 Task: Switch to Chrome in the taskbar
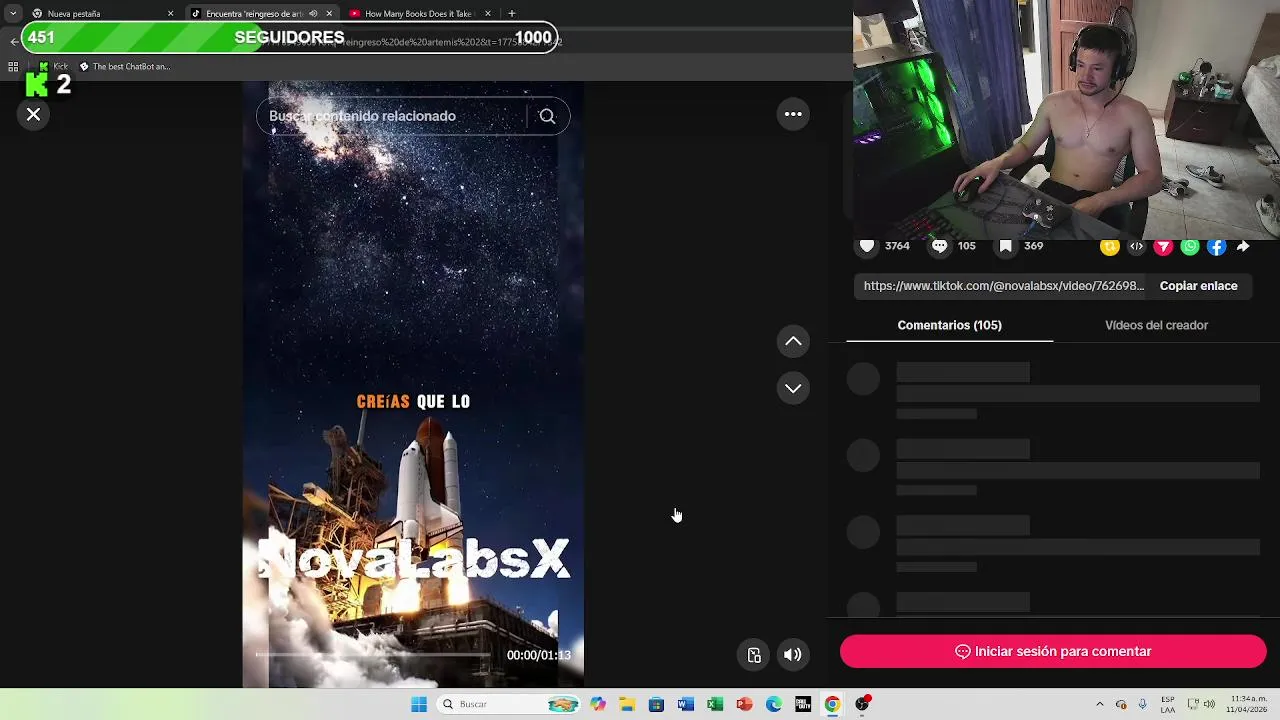[832, 704]
